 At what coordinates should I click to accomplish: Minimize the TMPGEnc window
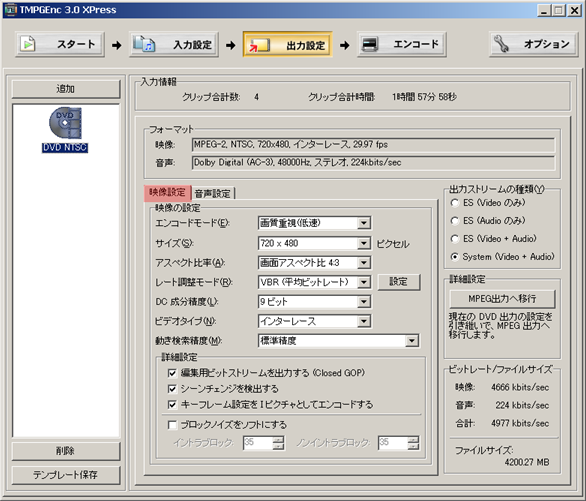coord(545,10)
